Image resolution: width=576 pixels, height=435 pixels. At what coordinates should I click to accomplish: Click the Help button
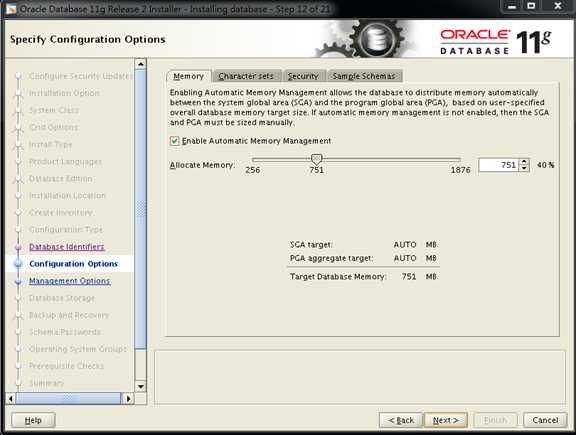point(33,420)
